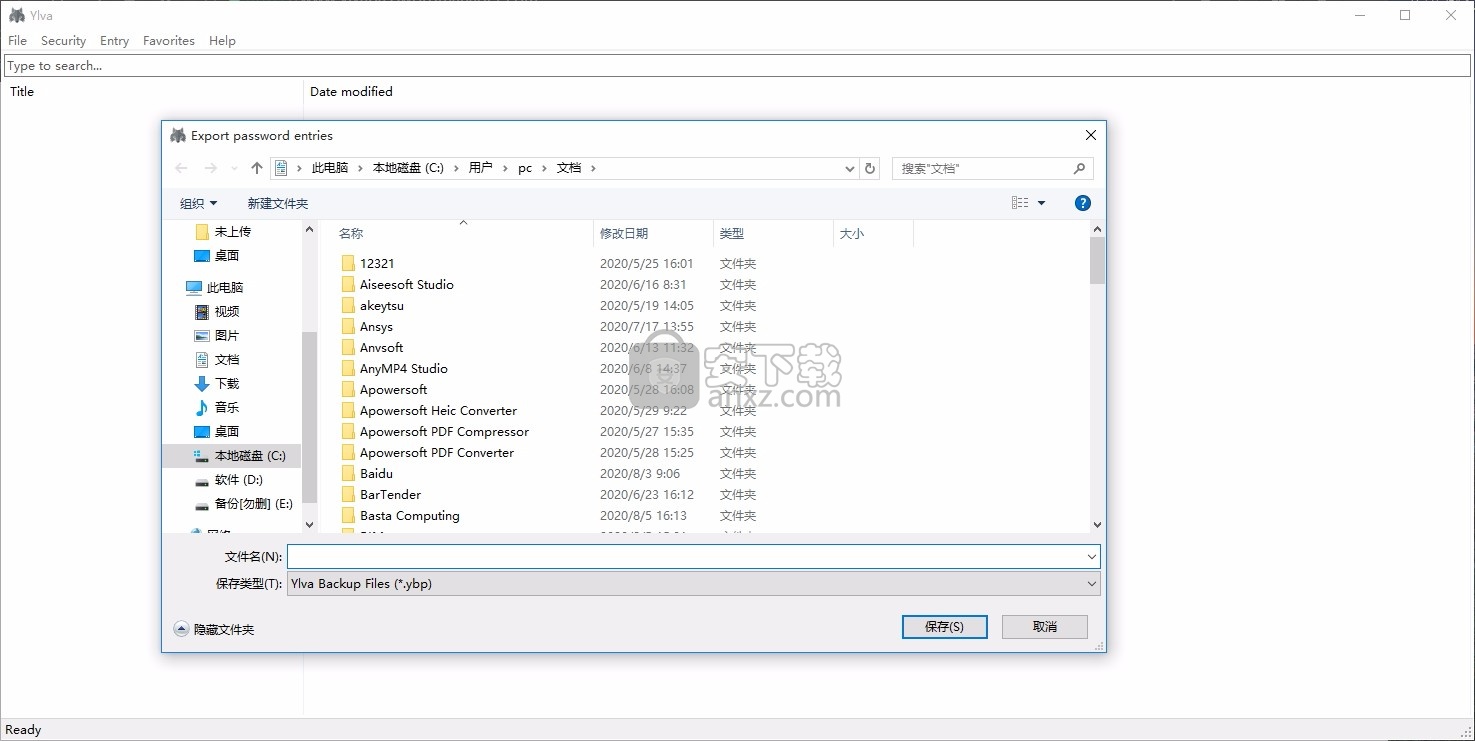The height and width of the screenshot is (741, 1475).
Task: Refresh the folder view with the refresh icon
Action: tap(870, 168)
